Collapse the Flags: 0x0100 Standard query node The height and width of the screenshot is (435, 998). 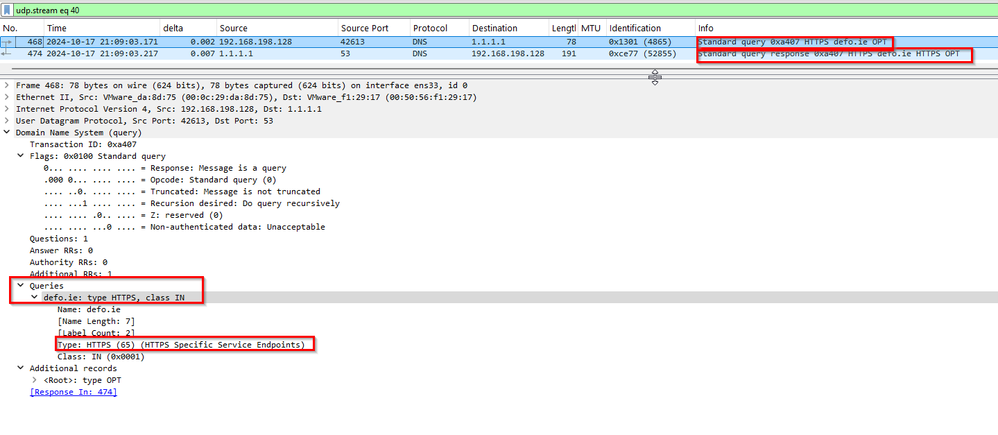(20, 156)
